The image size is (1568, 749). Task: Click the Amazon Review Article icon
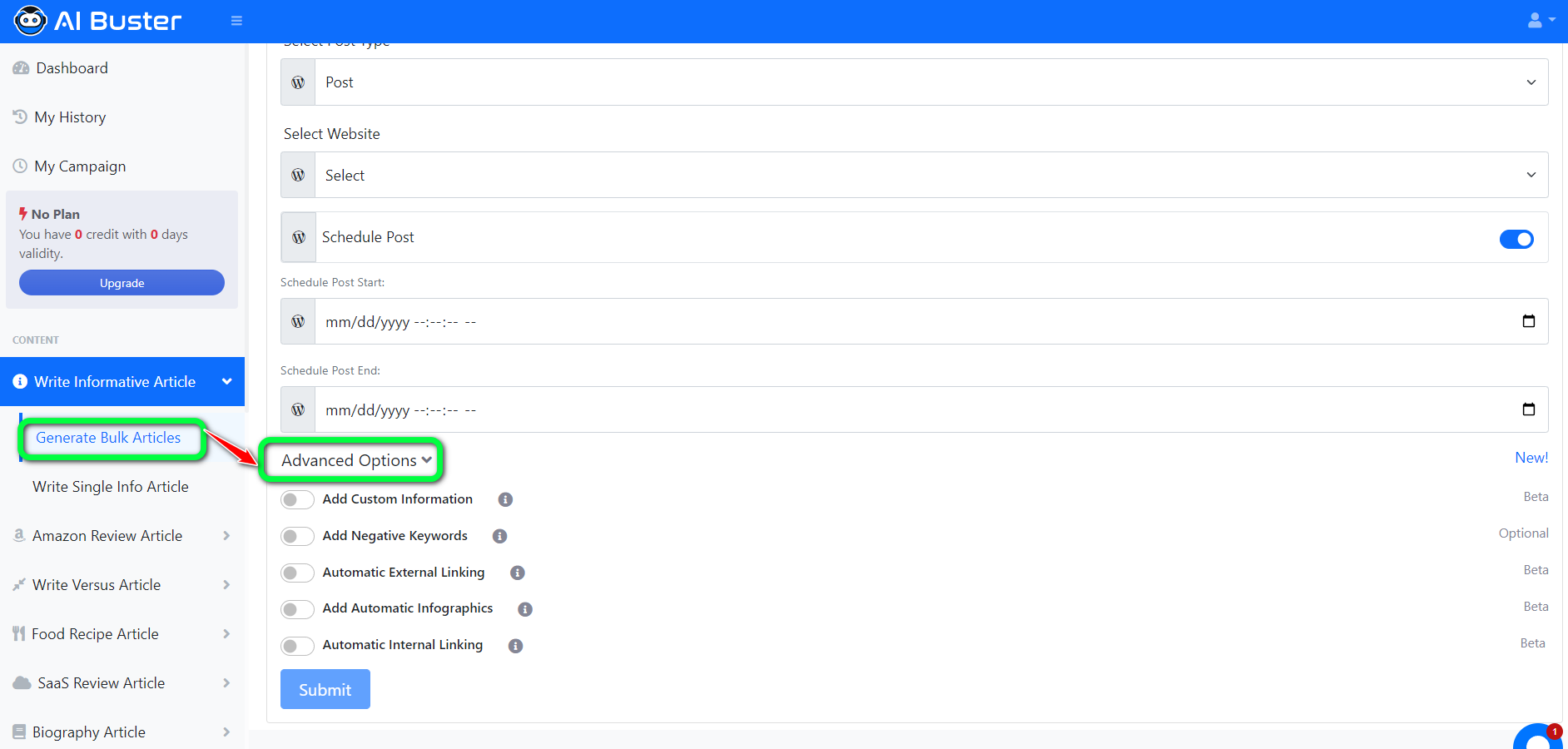(x=19, y=535)
